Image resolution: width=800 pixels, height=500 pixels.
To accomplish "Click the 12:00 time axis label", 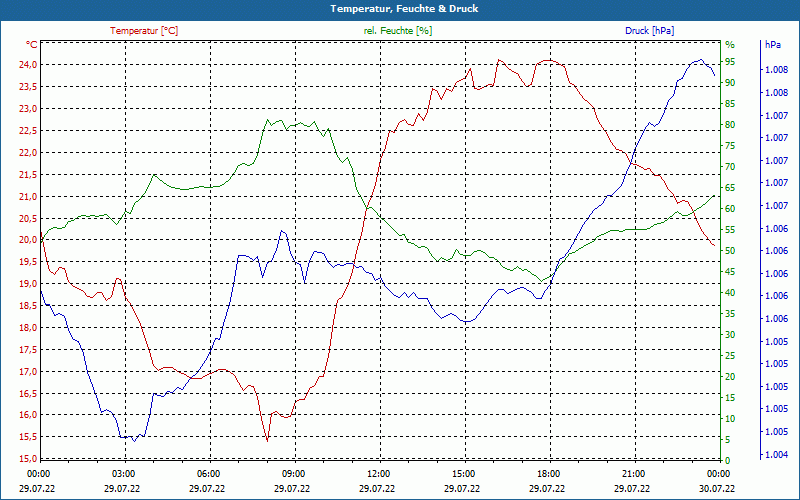I will pos(378,474).
